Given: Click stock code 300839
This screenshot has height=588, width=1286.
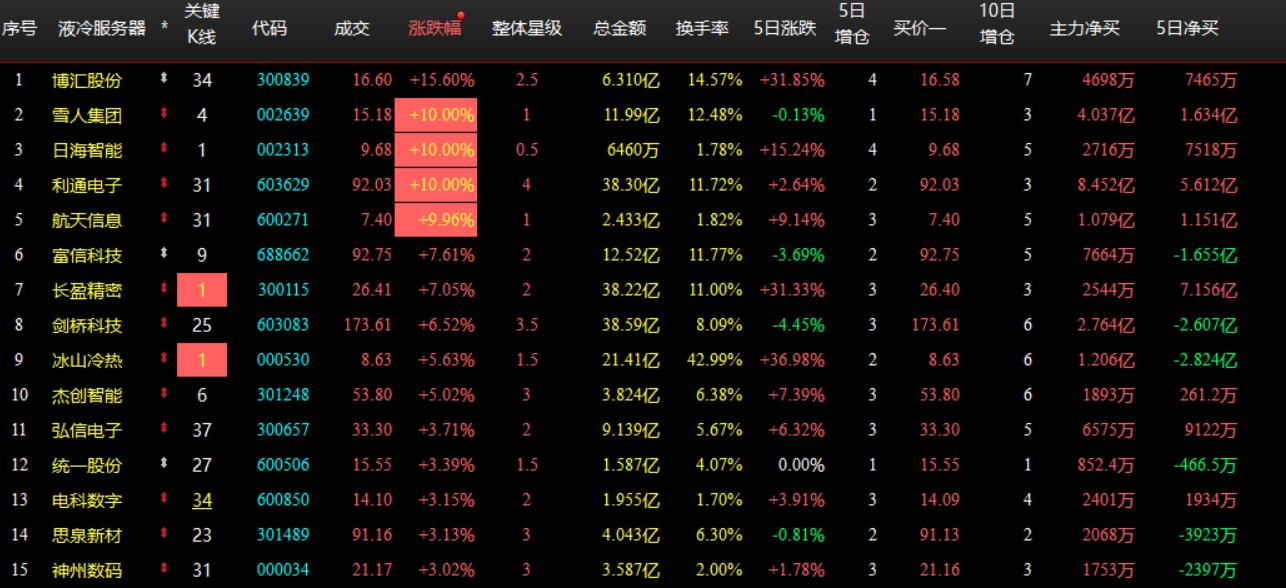Looking at the screenshot, I should tap(283, 80).
